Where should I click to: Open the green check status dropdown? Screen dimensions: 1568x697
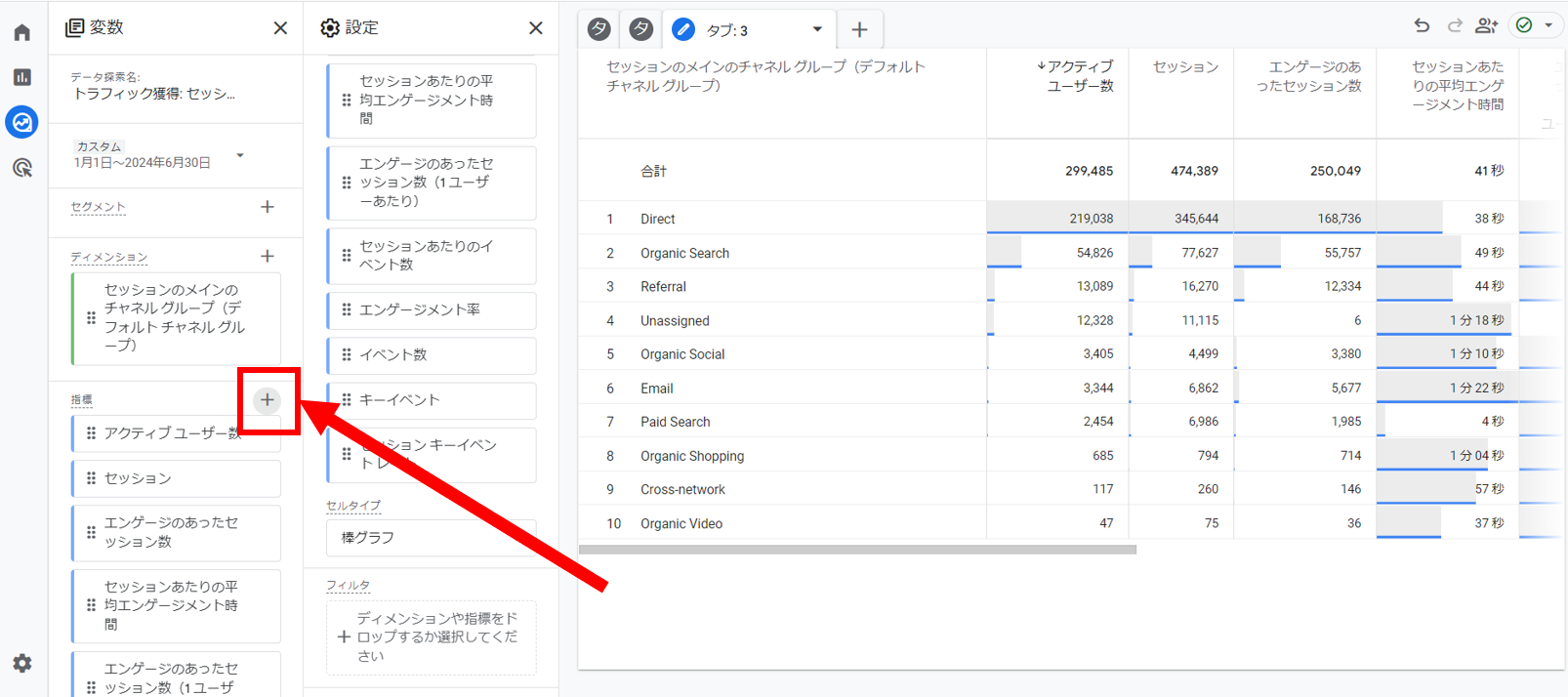pyautogui.click(x=1535, y=26)
